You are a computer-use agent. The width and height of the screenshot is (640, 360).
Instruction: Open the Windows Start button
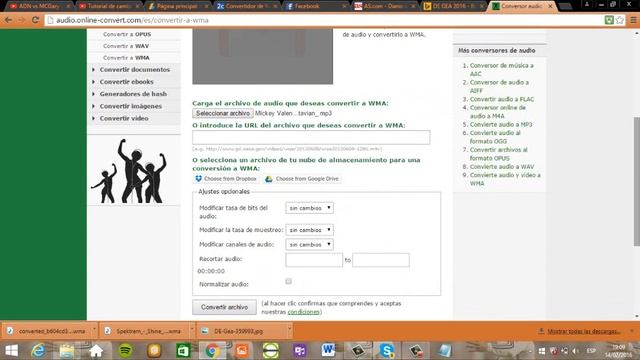[11, 350]
